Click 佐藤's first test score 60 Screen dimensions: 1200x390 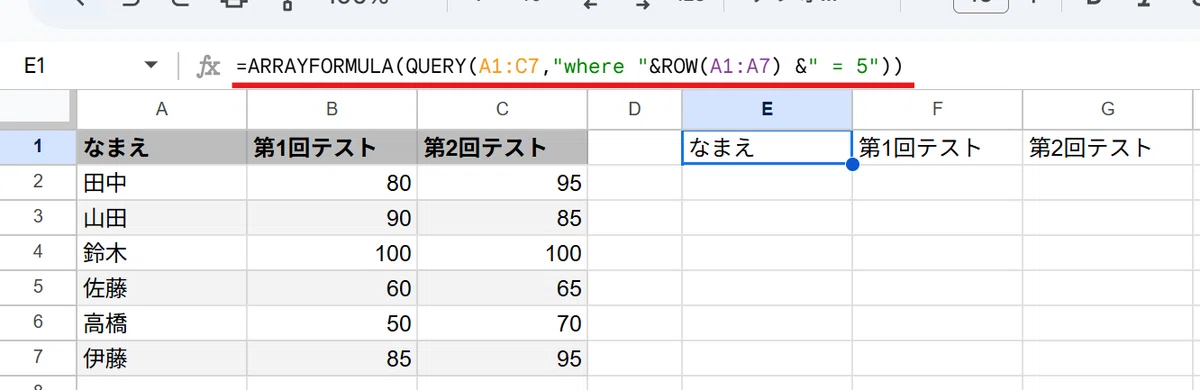(332, 287)
